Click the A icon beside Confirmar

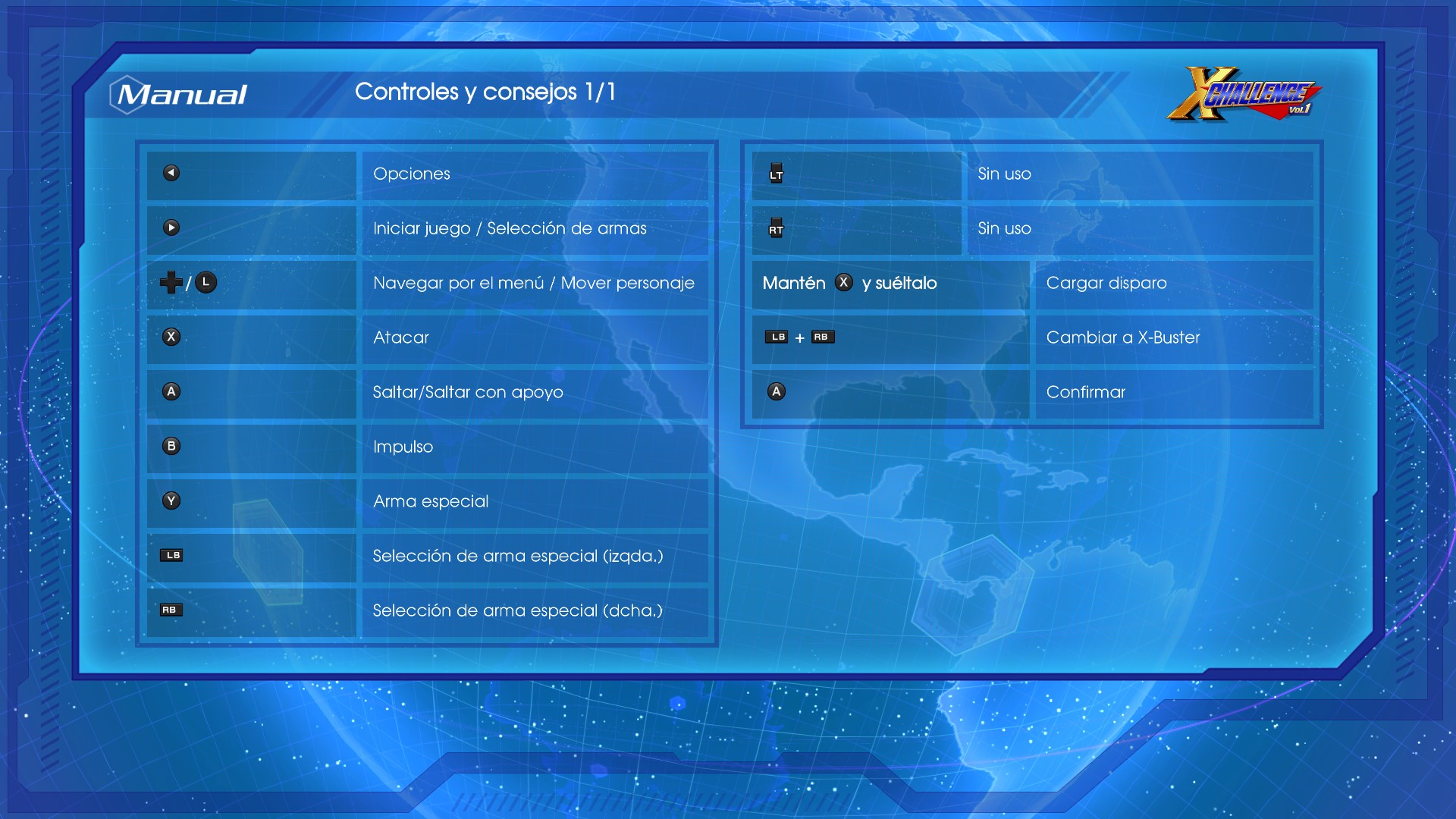(x=776, y=391)
